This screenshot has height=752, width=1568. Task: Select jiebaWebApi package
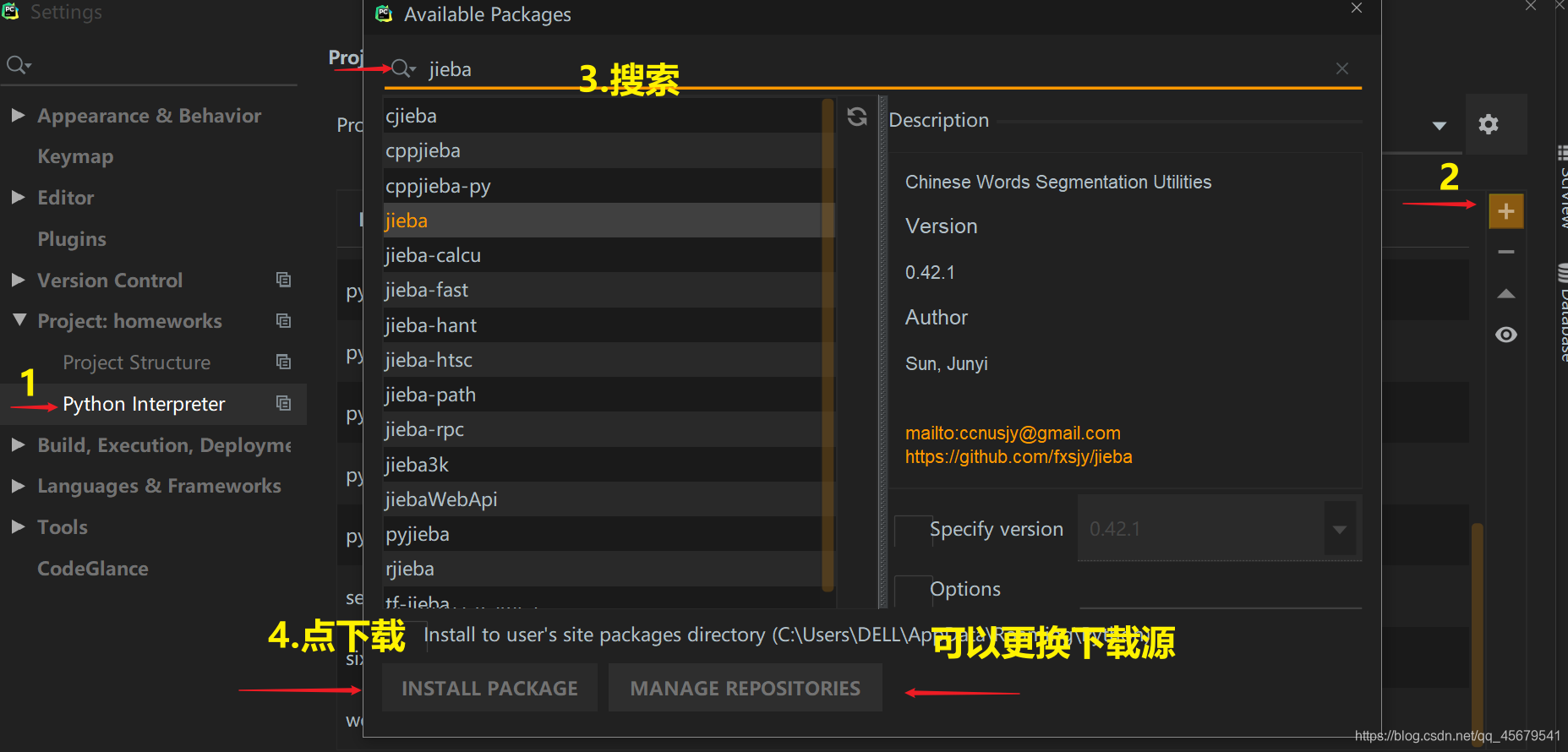coord(604,499)
